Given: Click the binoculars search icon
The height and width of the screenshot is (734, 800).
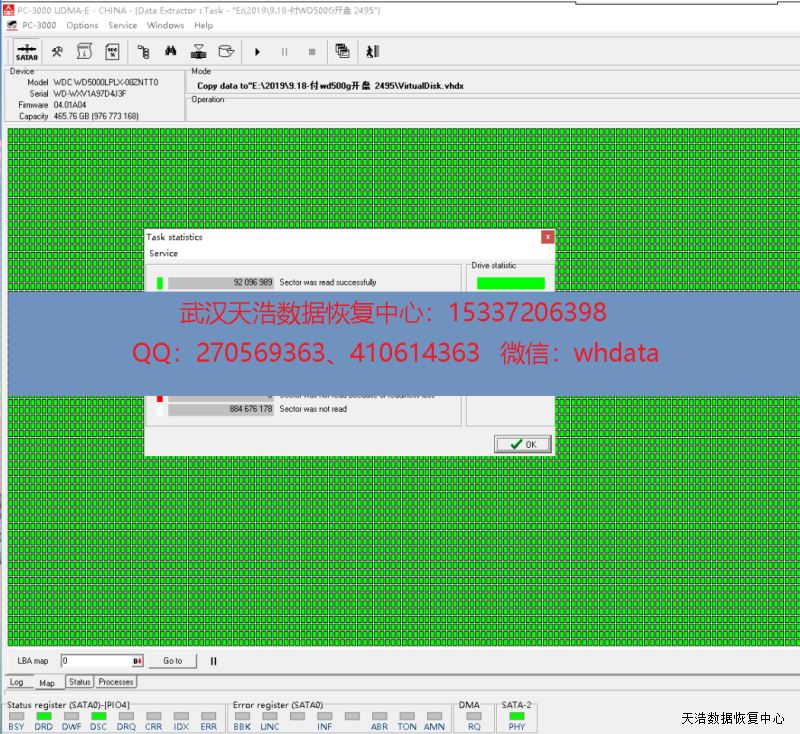Looking at the screenshot, I should click(171, 51).
